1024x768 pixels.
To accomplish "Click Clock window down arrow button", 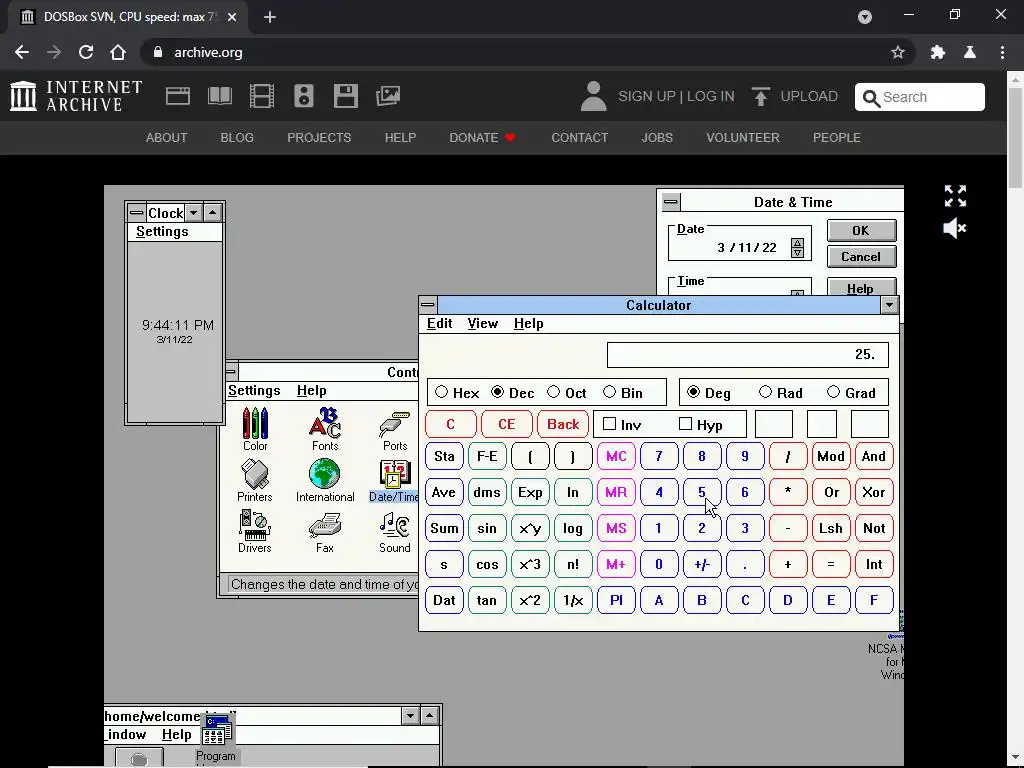I will (x=193, y=213).
